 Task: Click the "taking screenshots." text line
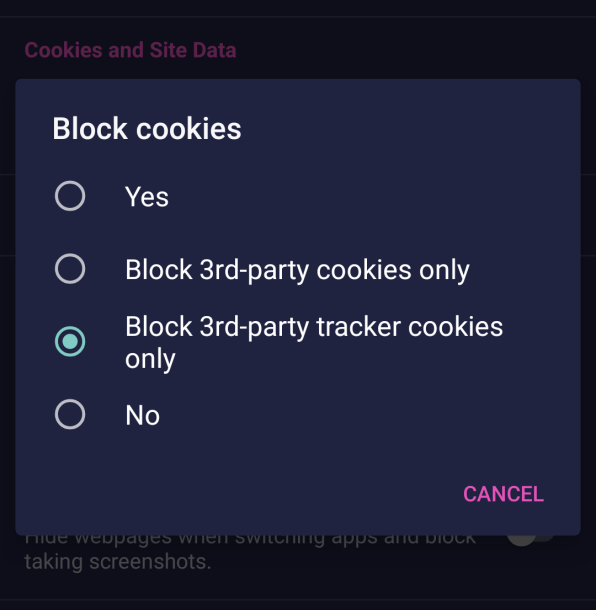pyautogui.click(x=117, y=562)
